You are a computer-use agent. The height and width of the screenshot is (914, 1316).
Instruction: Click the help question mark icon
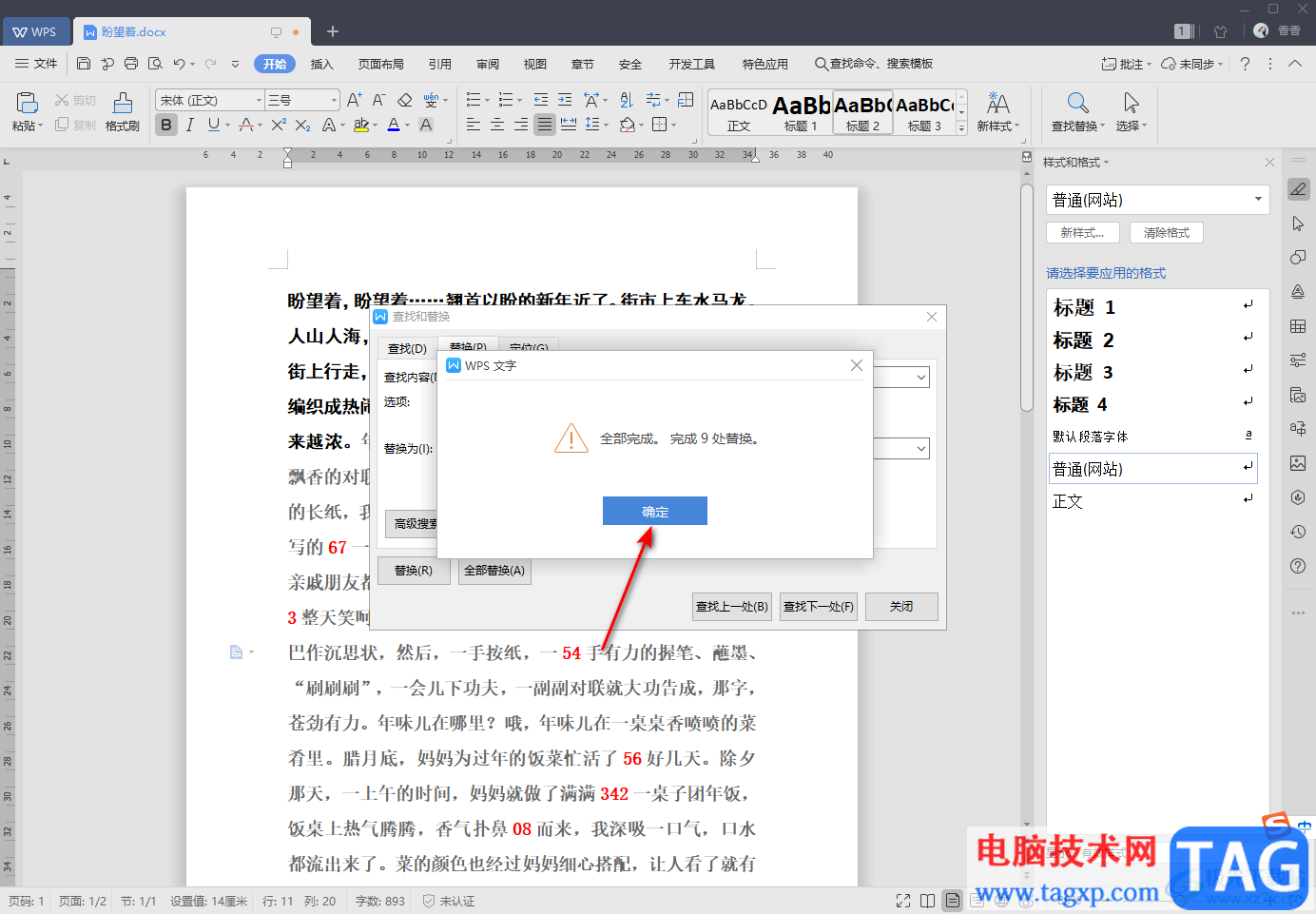point(1245,64)
